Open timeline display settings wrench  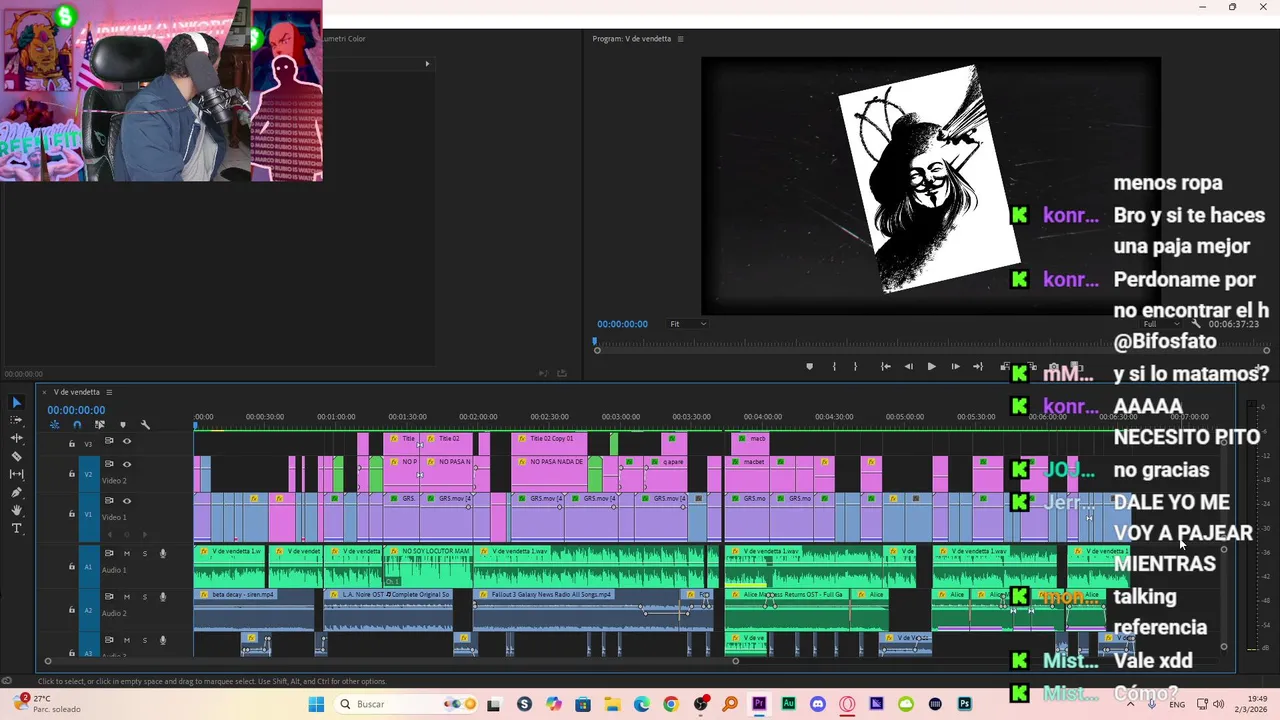click(x=145, y=425)
